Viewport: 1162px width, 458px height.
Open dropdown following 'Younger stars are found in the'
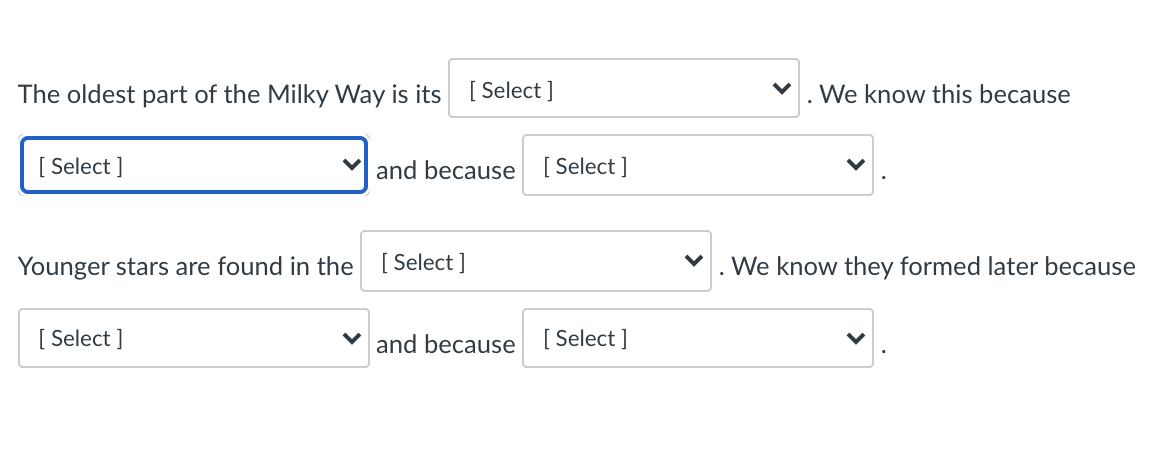coord(535,262)
